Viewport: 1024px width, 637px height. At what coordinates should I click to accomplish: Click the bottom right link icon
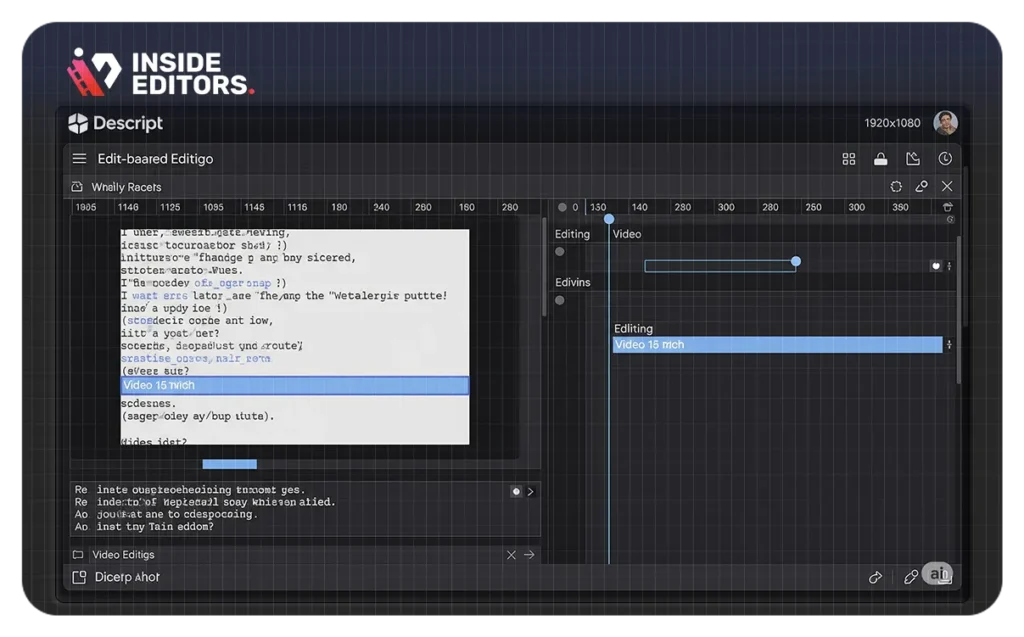point(910,577)
